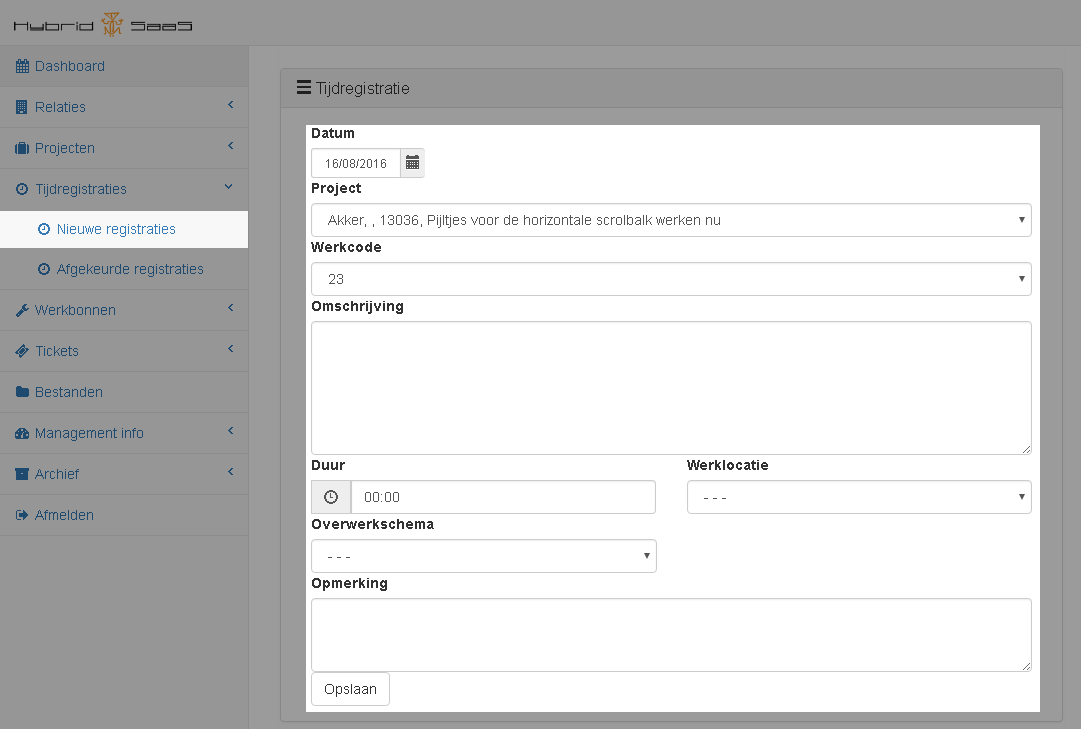
Task: Select the Afmelden sign-out option
Action: click(x=64, y=515)
